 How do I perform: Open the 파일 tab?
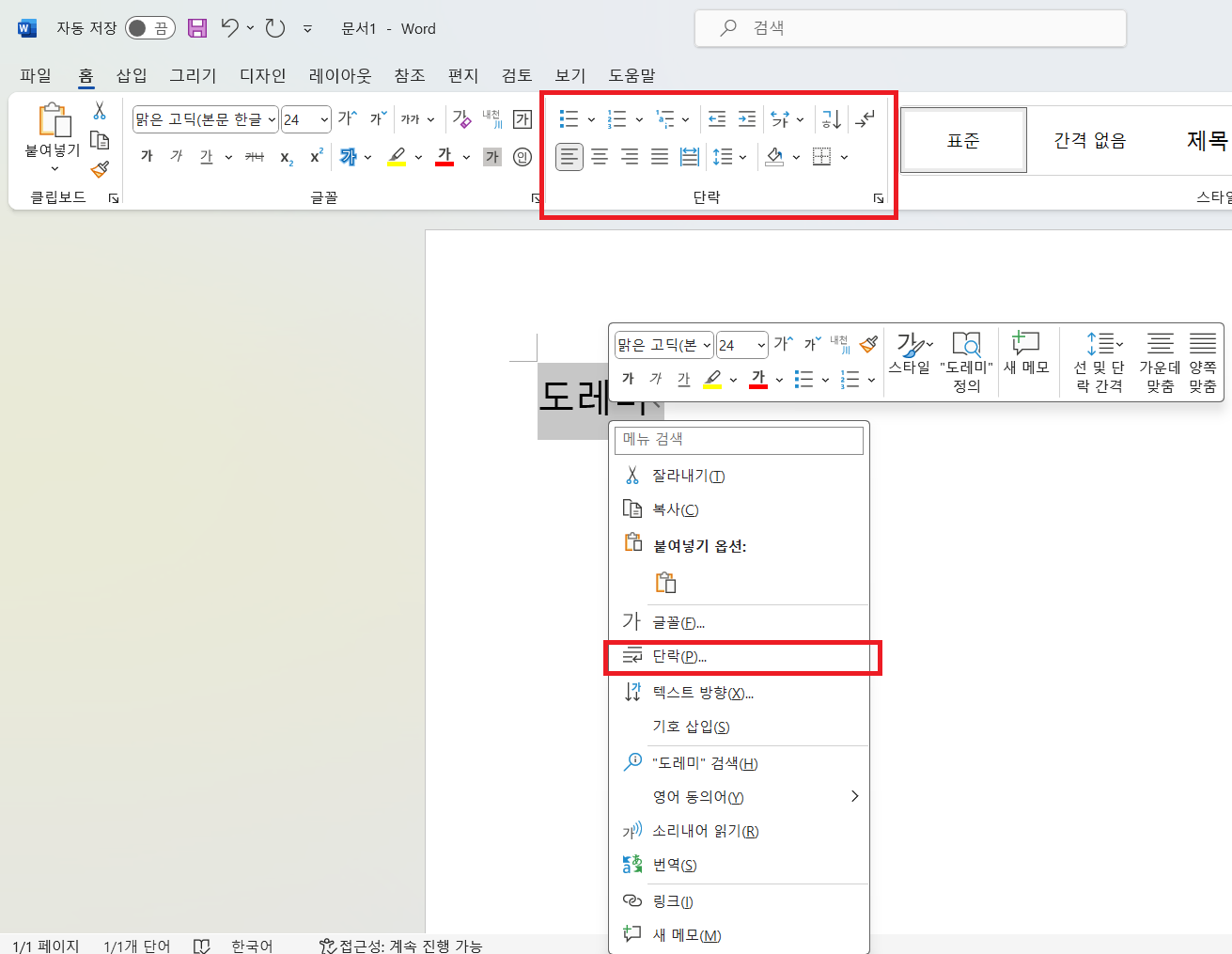[x=36, y=75]
